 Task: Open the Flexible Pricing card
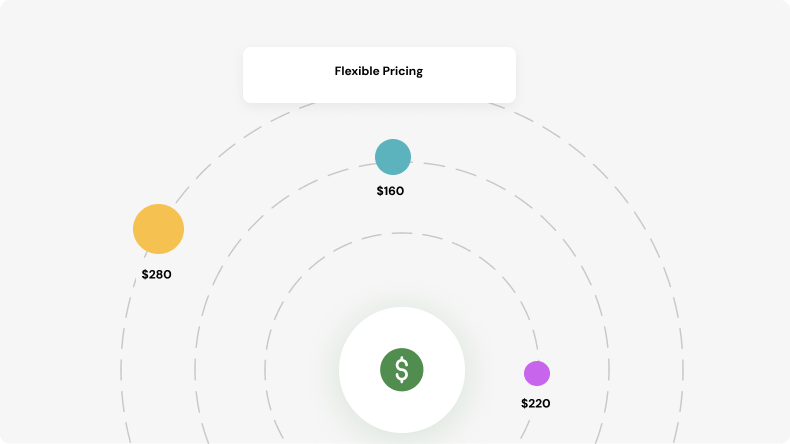click(x=379, y=74)
